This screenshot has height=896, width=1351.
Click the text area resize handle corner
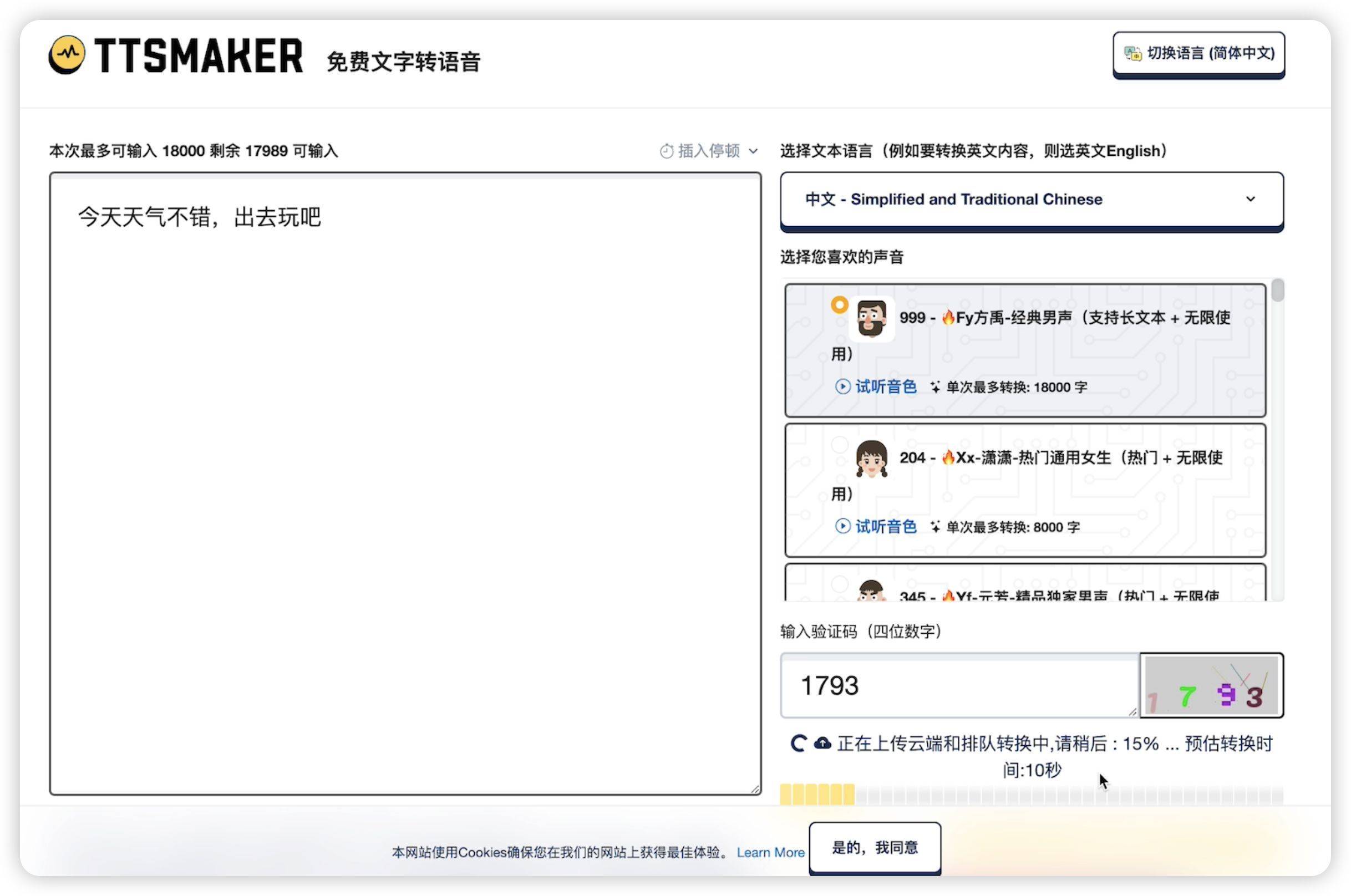point(755,788)
